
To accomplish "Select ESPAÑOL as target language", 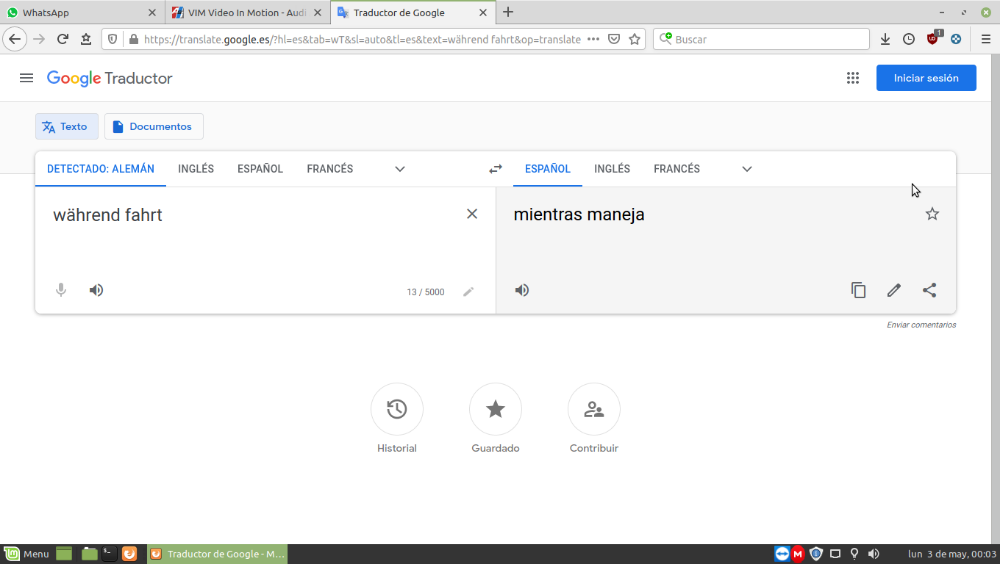I will pos(548,169).
